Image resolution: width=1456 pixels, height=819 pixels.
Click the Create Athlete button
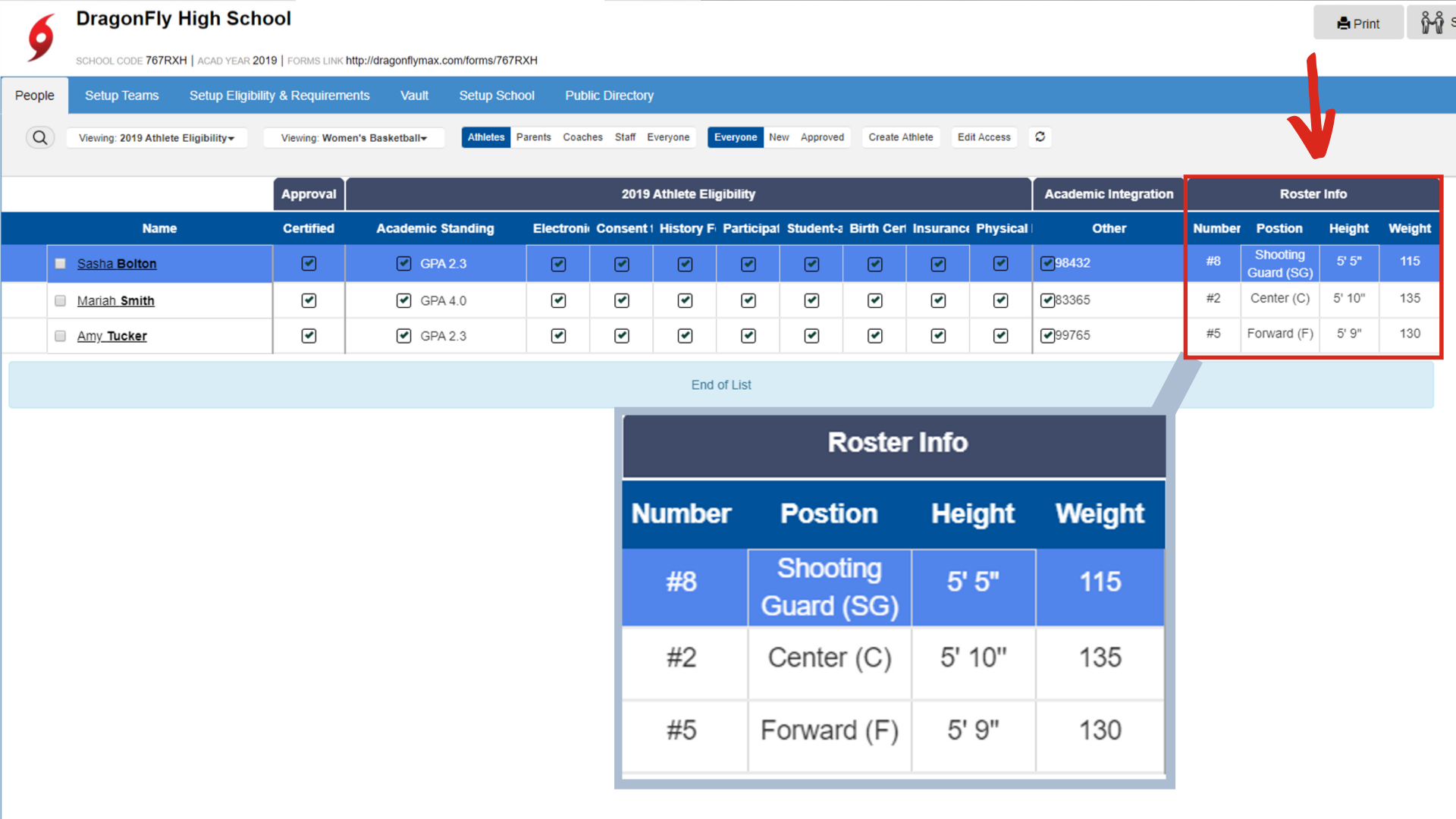(900, 137)
